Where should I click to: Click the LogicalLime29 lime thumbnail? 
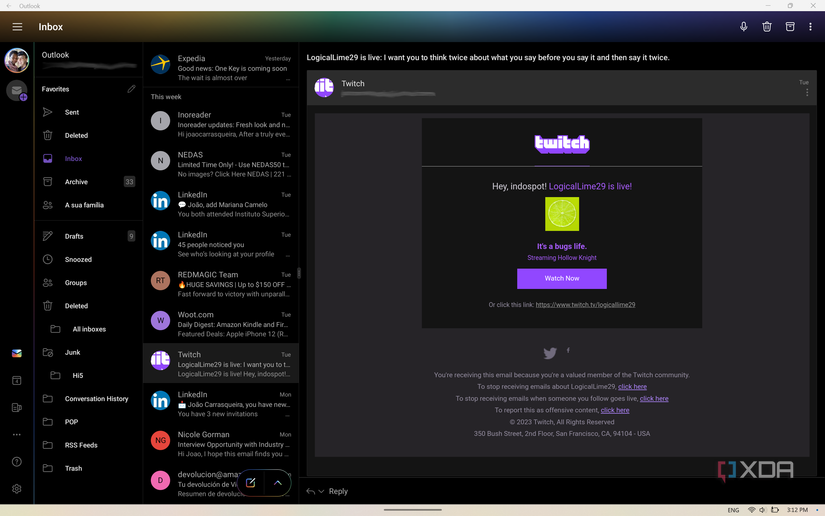pos(562,214)
